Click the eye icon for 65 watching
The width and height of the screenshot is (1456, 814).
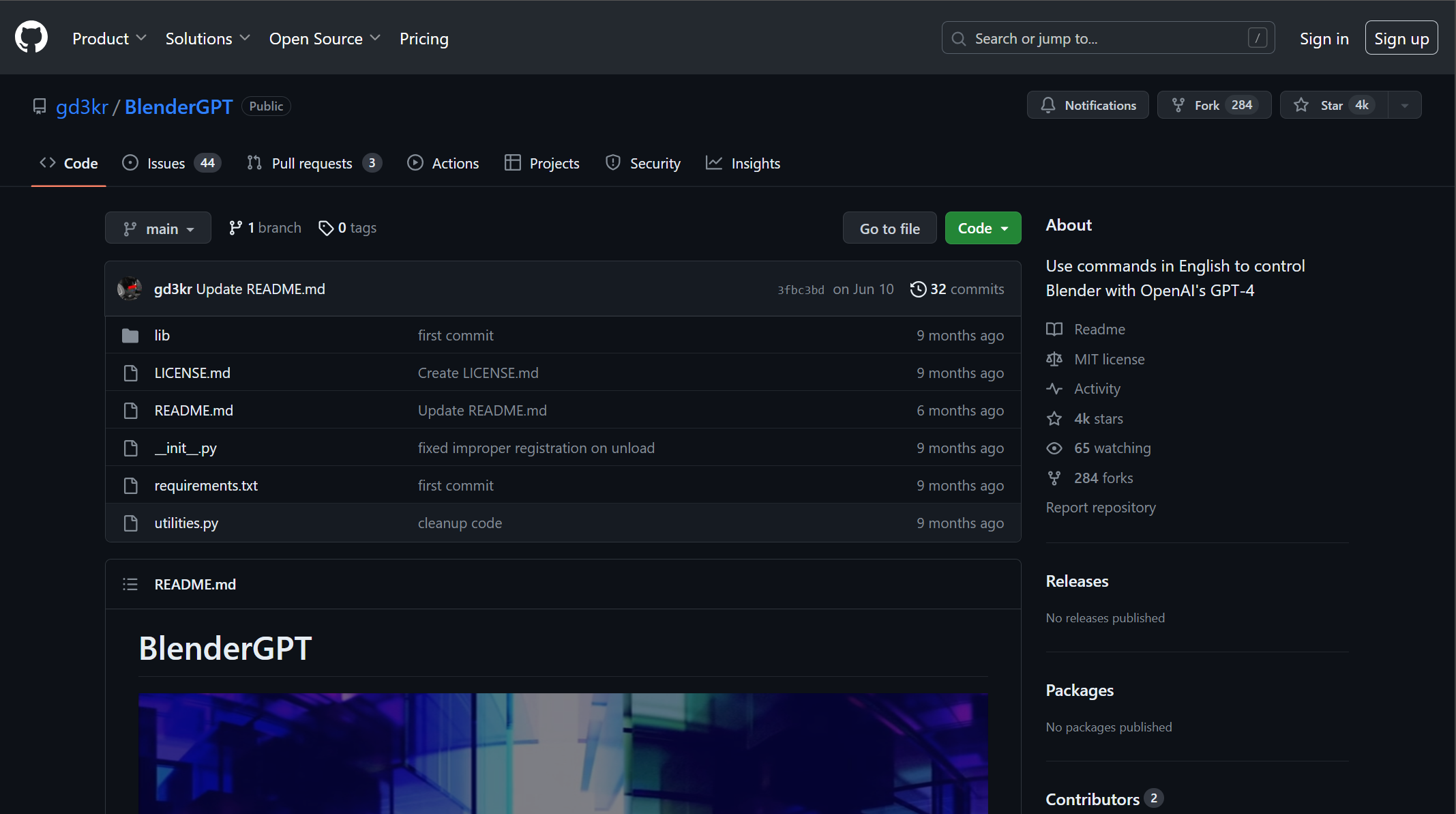pos(1054,448)
